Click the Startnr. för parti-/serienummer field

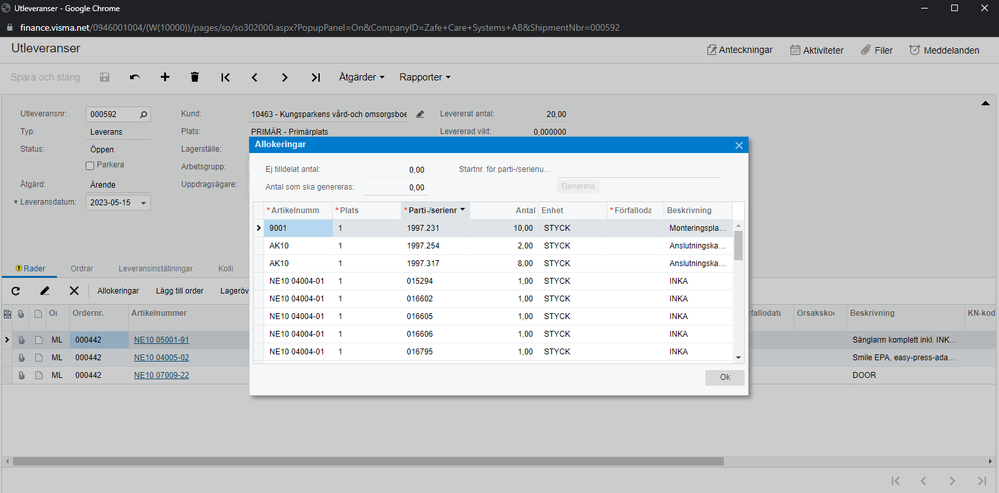(638, 169)
